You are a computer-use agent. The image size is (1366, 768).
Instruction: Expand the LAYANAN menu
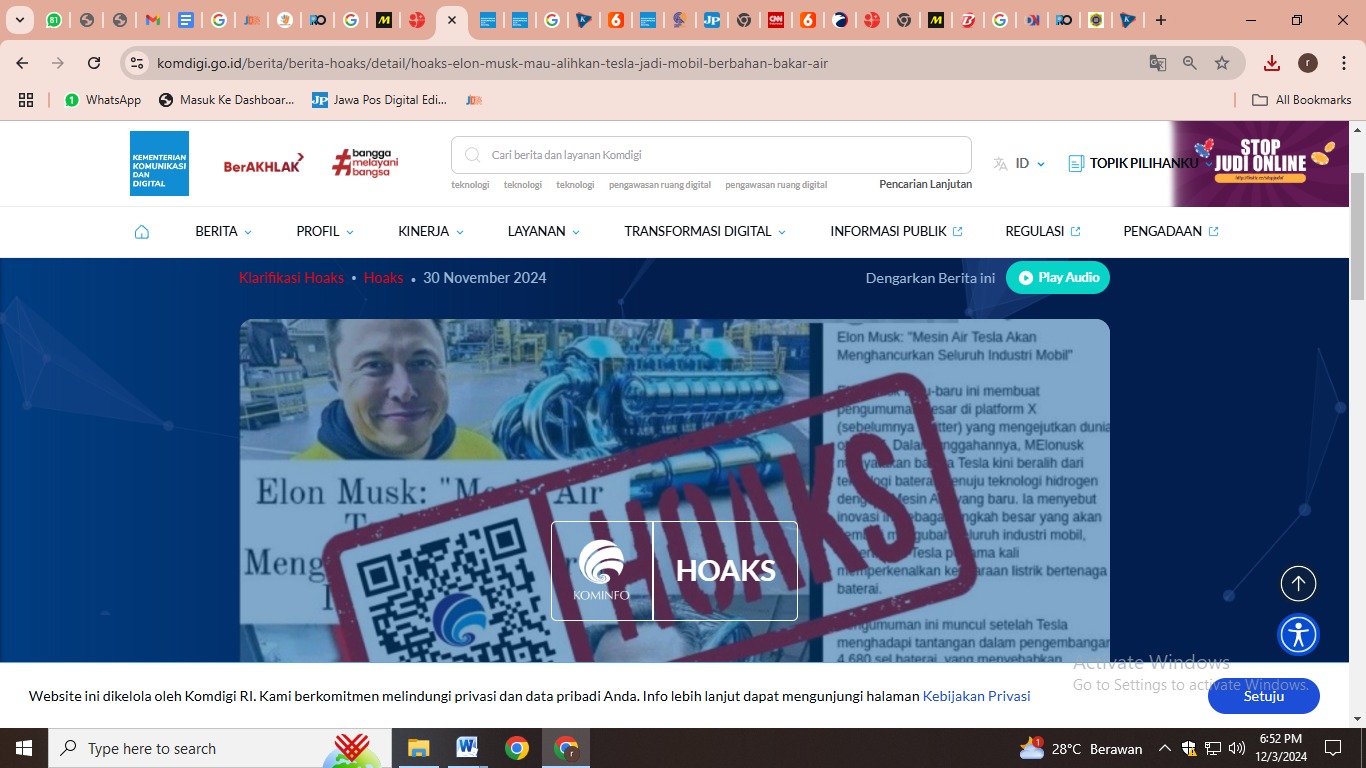tap(544, 232)
